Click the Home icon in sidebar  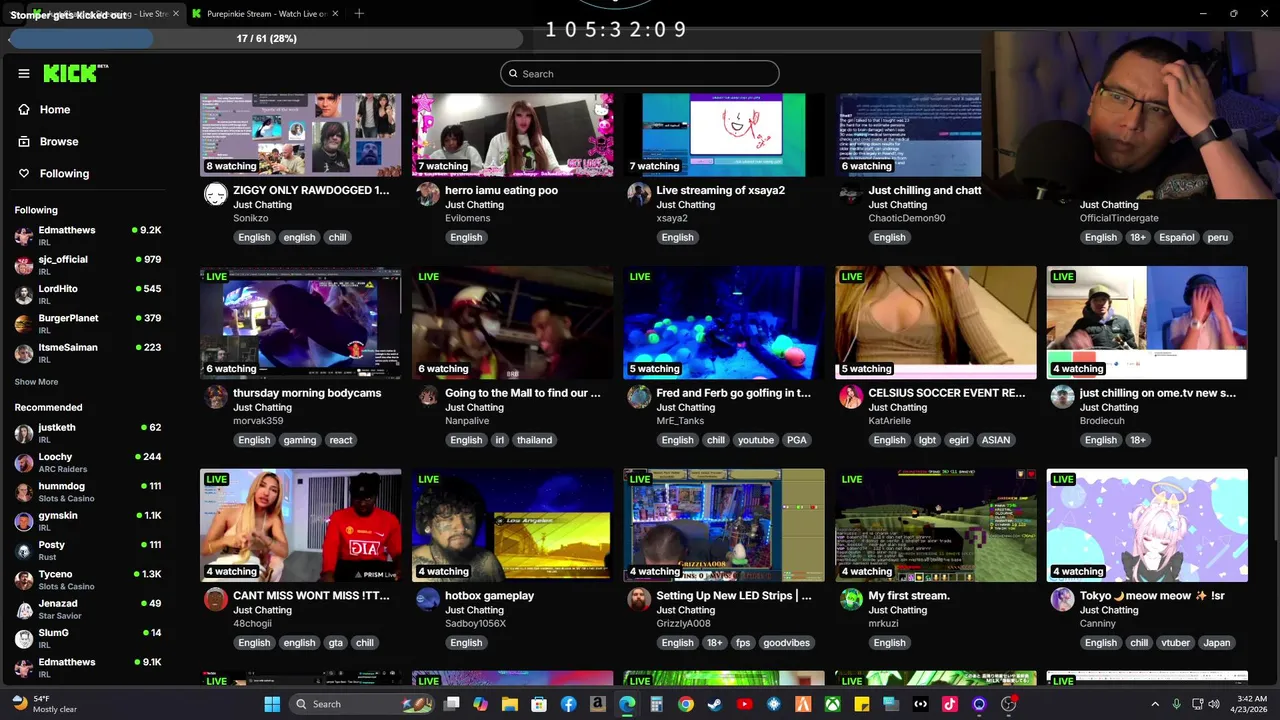tap(24, 110)
